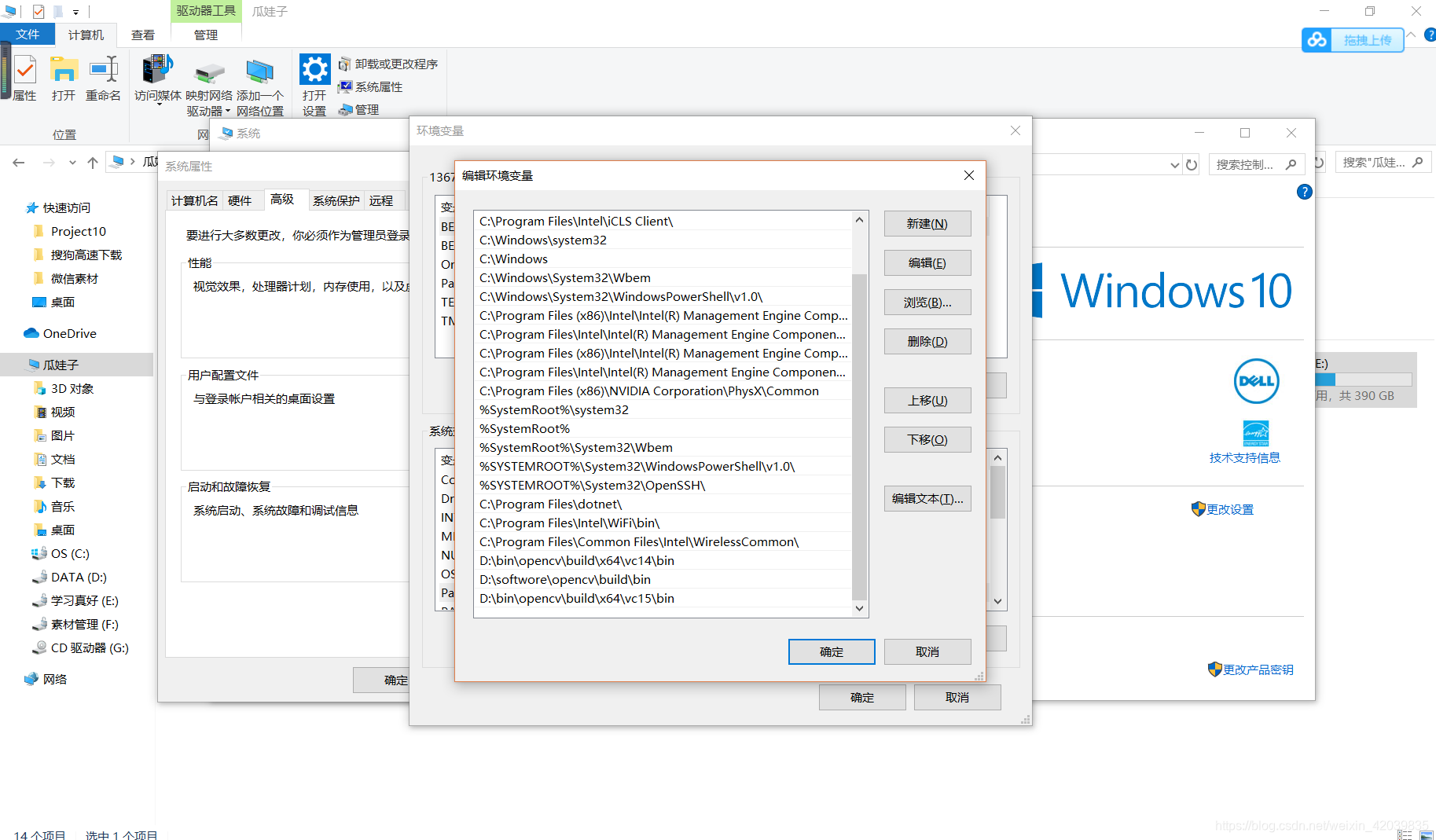This screenshot has height=840, width=1436.
Task: Click the Move Down (O) button
Action: (x=927, y=440)
